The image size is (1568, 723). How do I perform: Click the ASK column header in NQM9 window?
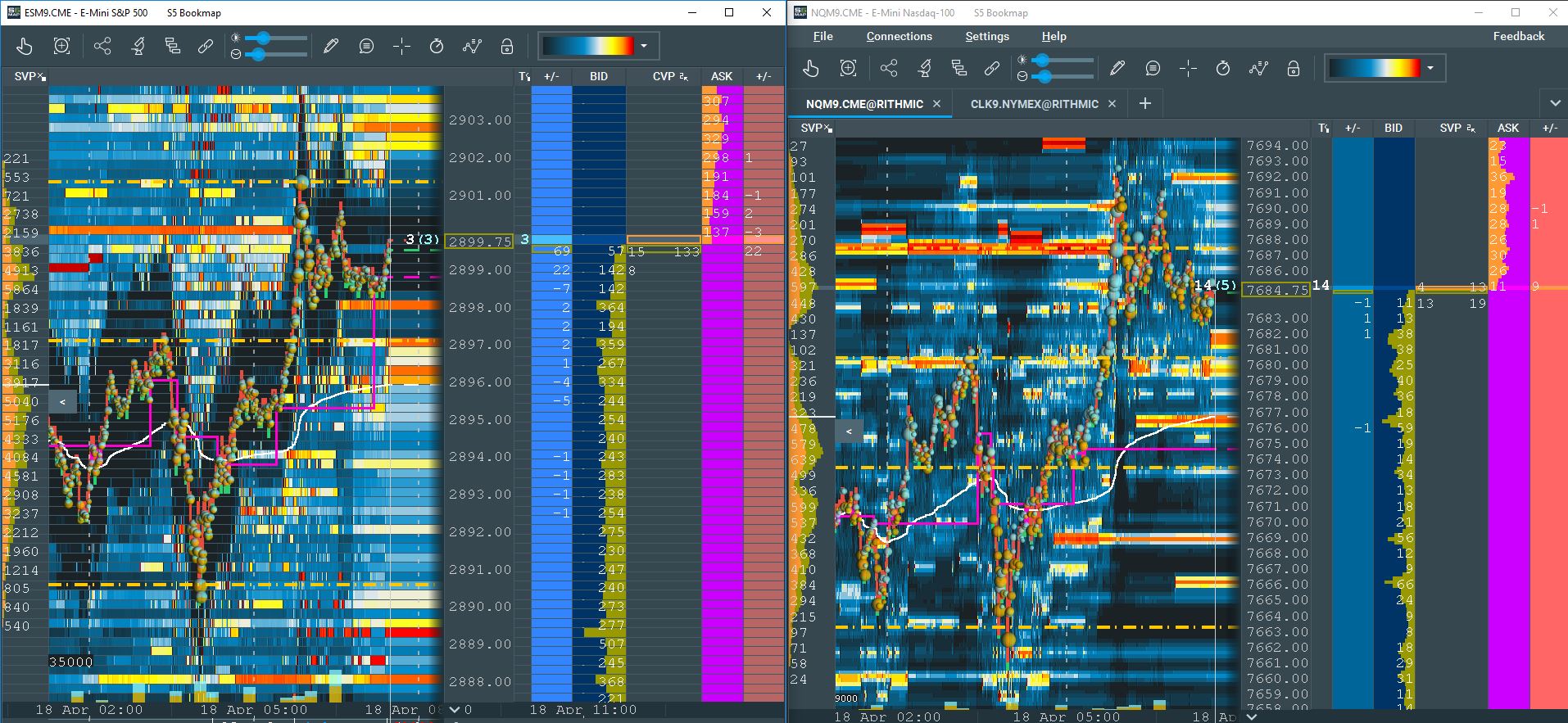(x=1508, y=128)
